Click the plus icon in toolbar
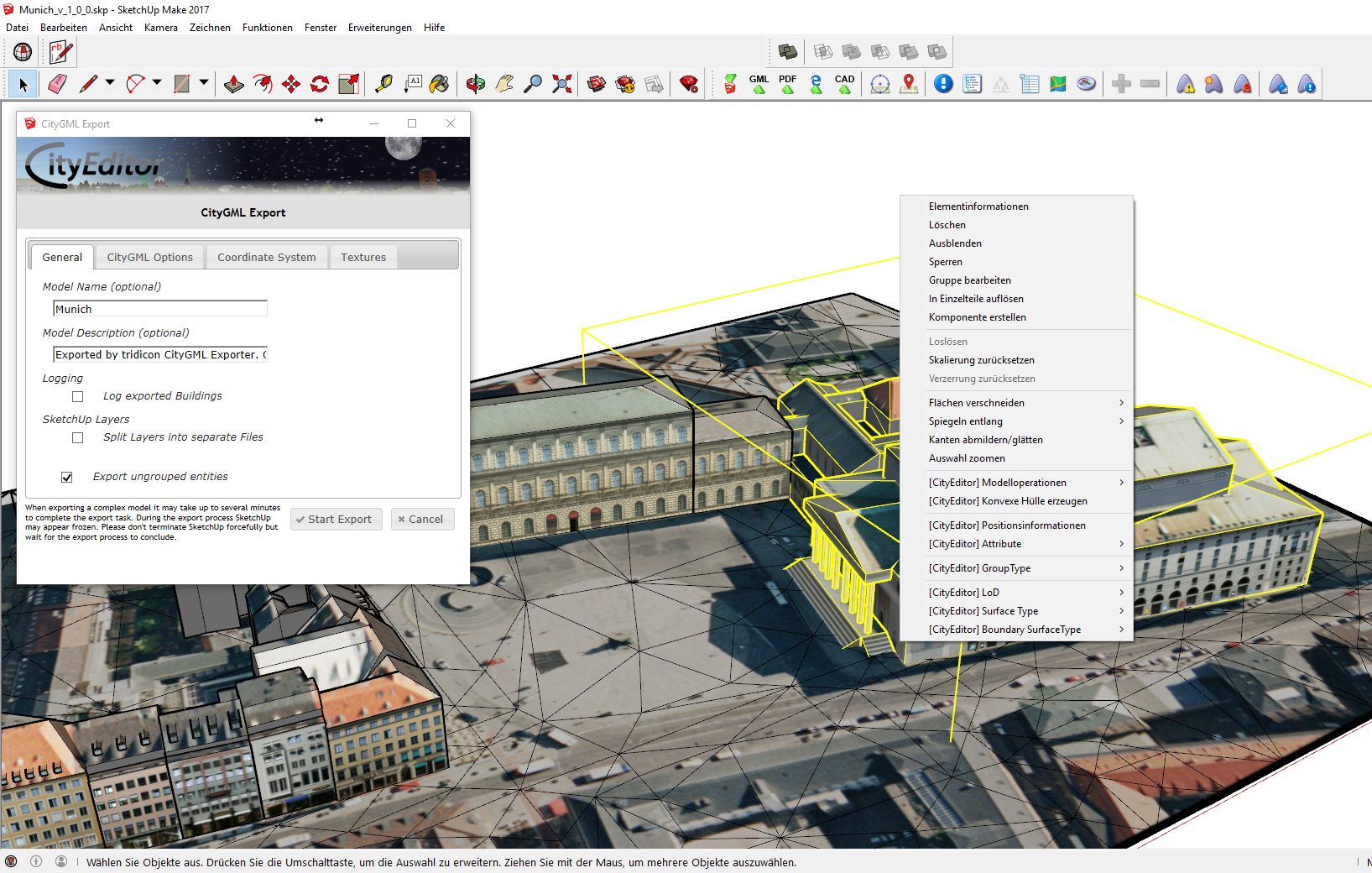This screenshot has width=1372, height=873. (1122, 84)
